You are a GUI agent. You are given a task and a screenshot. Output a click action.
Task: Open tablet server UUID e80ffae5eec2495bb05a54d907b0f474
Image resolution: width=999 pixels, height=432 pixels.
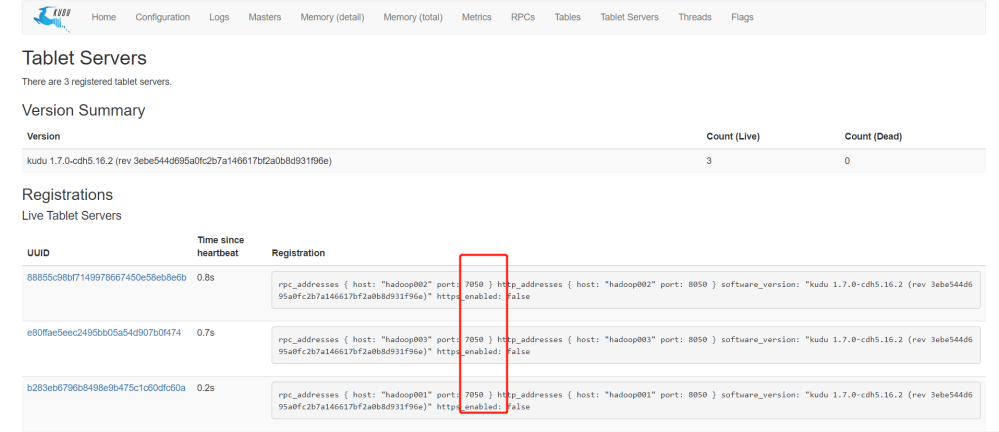click(104, 333)
